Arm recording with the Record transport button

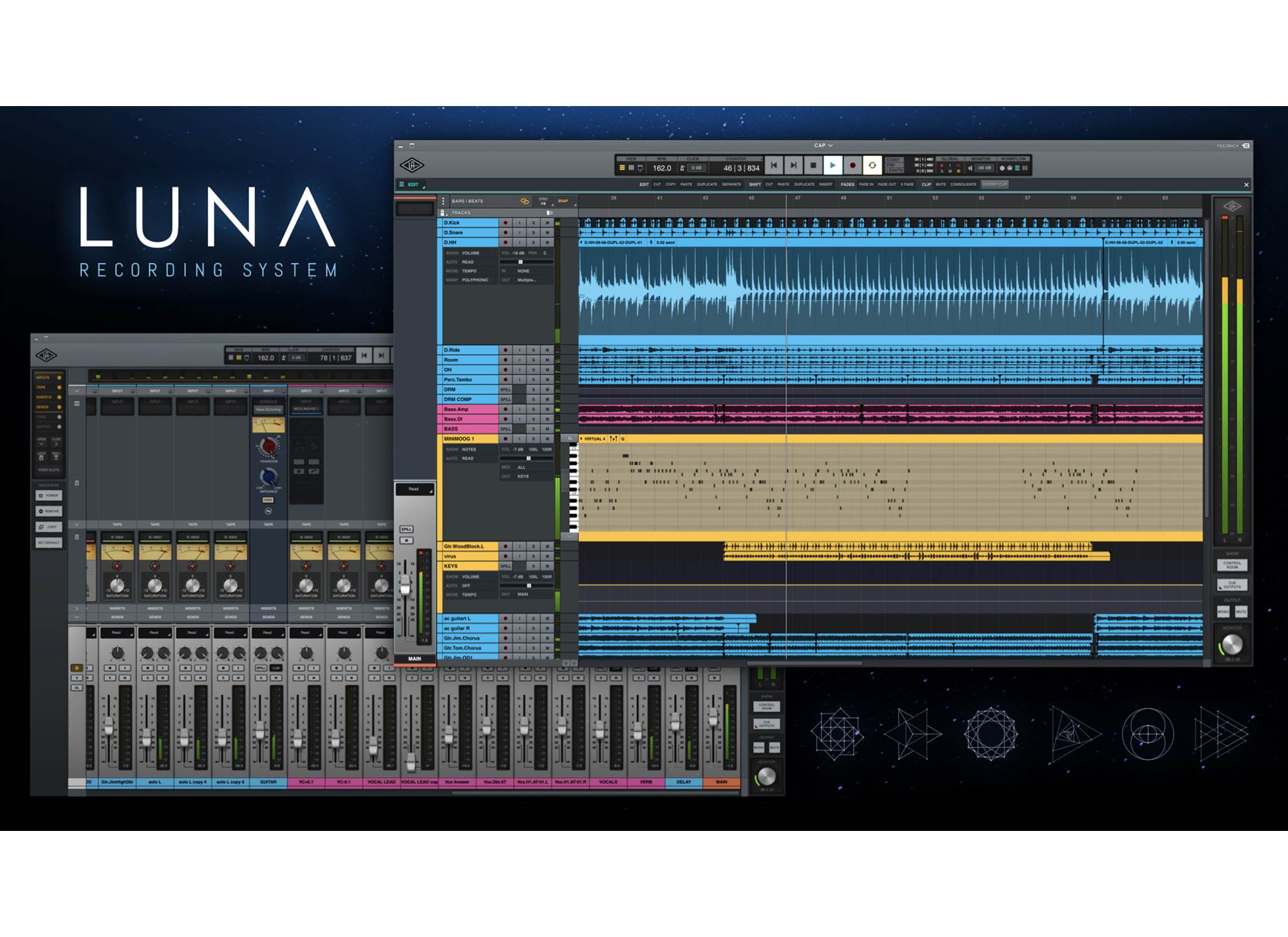853,166
